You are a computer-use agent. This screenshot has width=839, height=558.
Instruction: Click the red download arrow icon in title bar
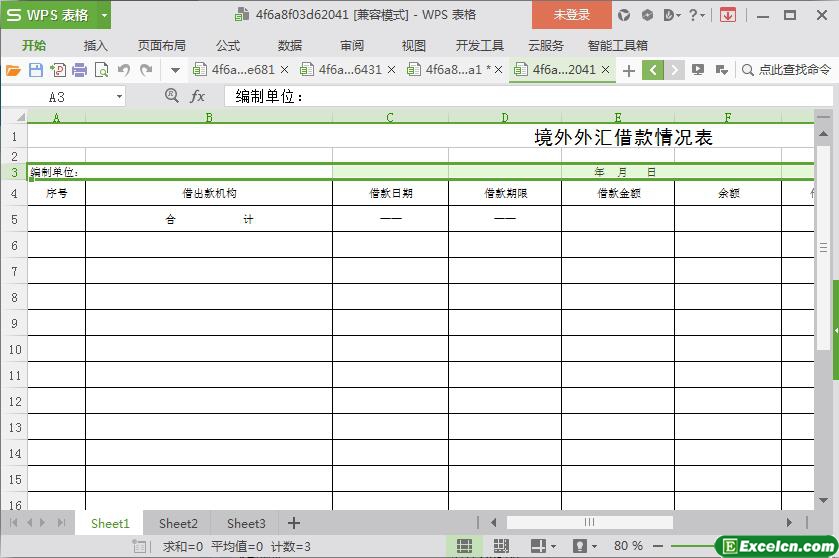pyautogui.click(x=727, y=15)
